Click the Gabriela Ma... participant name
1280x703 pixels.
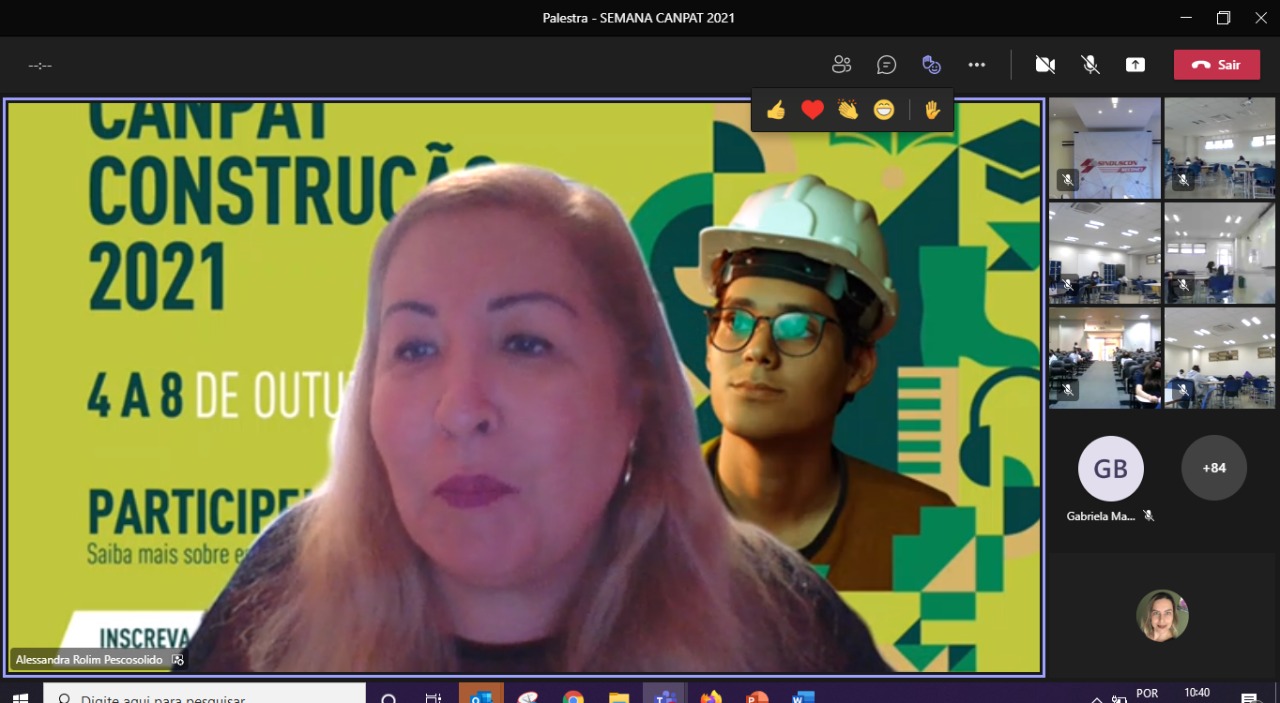coord(1100,516)
